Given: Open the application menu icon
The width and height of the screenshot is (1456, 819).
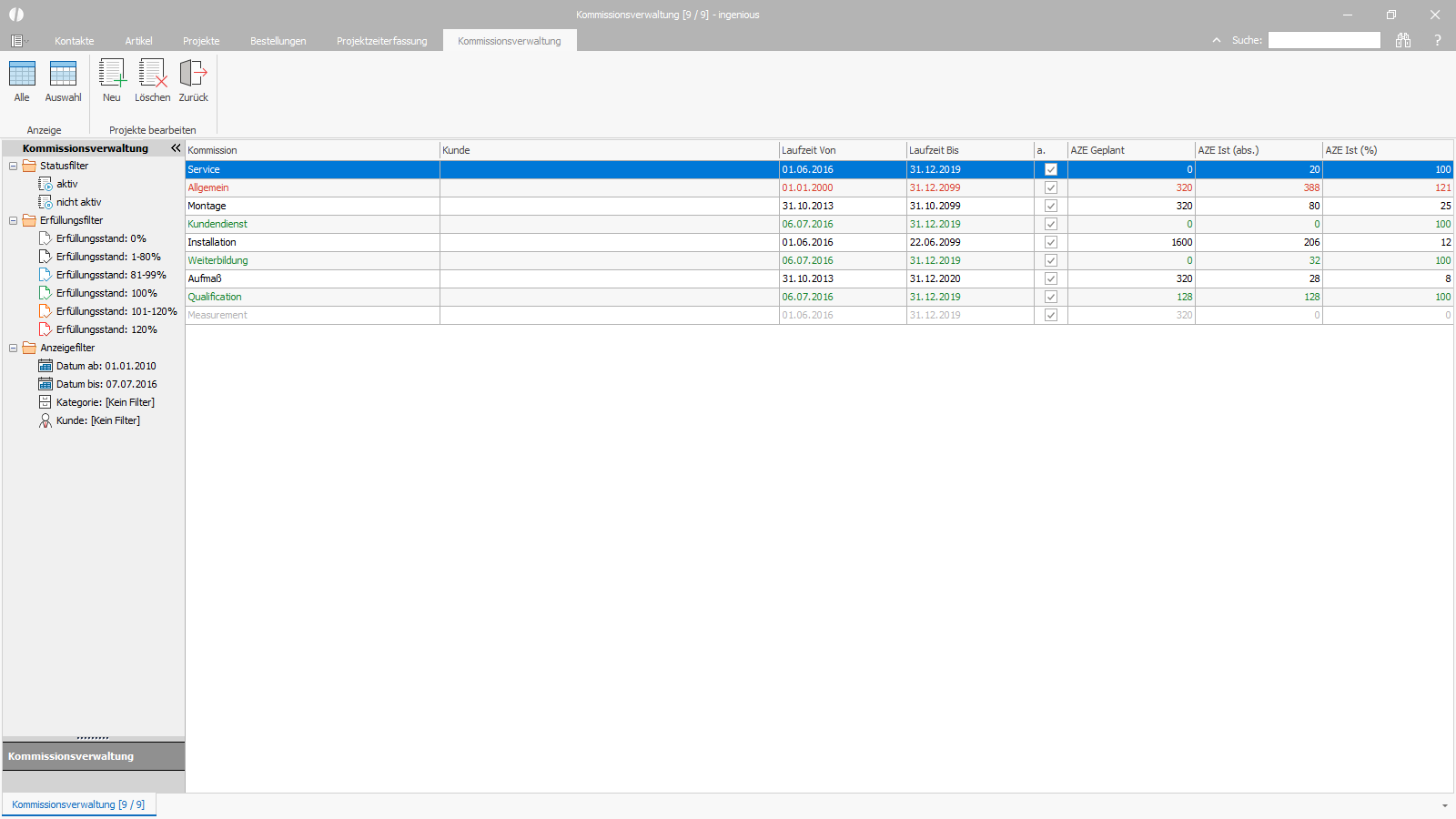Looking at the screenshot, I should pos(18,41).
